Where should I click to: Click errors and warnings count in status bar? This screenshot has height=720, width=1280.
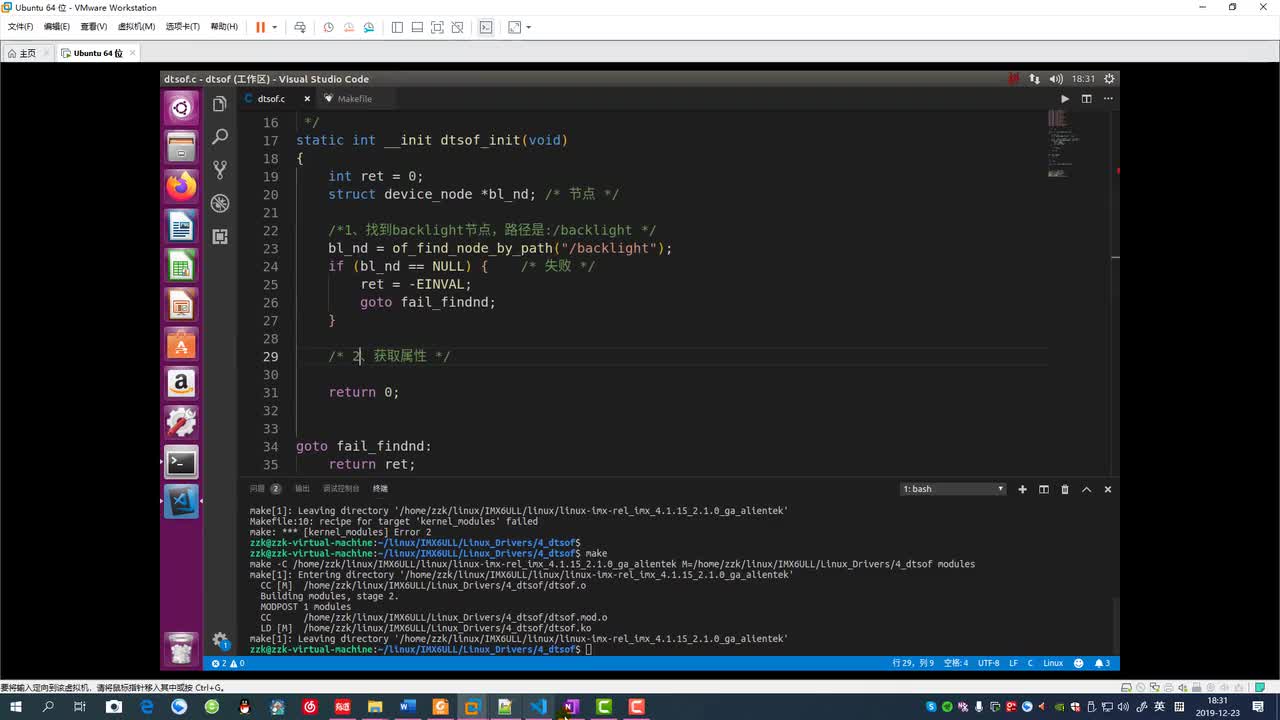(227, 663)
